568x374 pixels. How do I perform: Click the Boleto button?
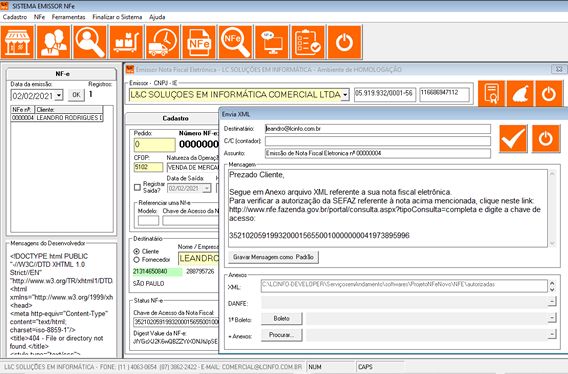tap(281, 319)
